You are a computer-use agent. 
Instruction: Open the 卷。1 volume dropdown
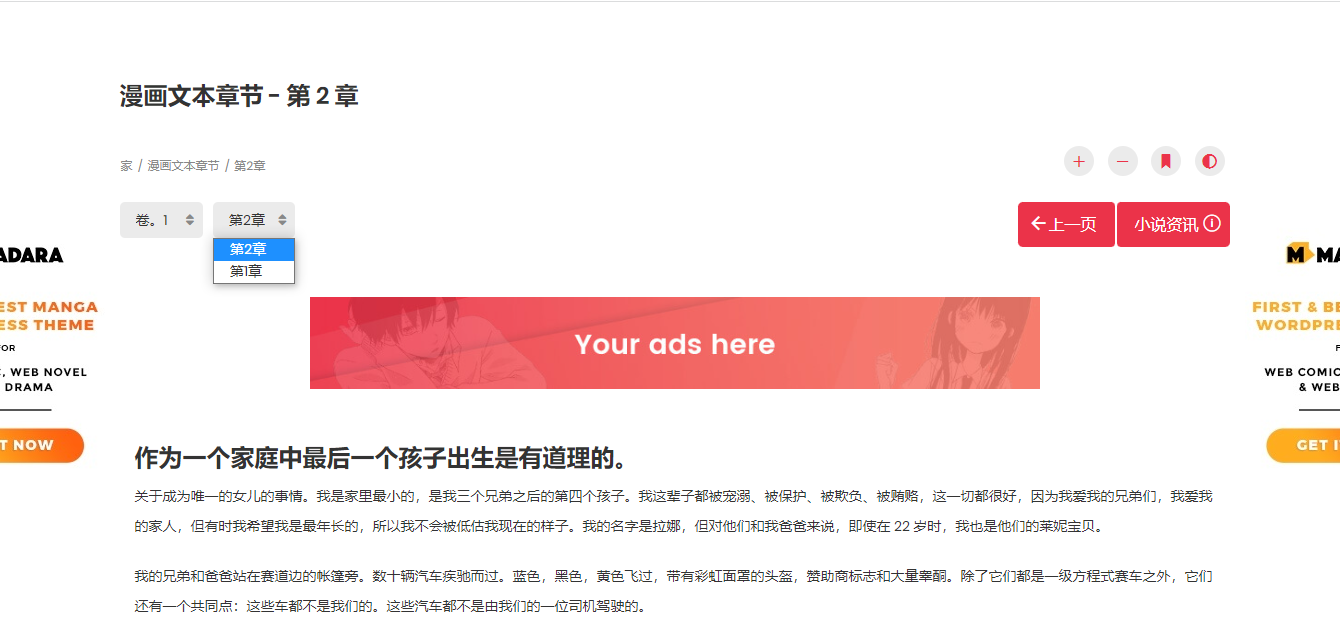[x=161, y=220]
